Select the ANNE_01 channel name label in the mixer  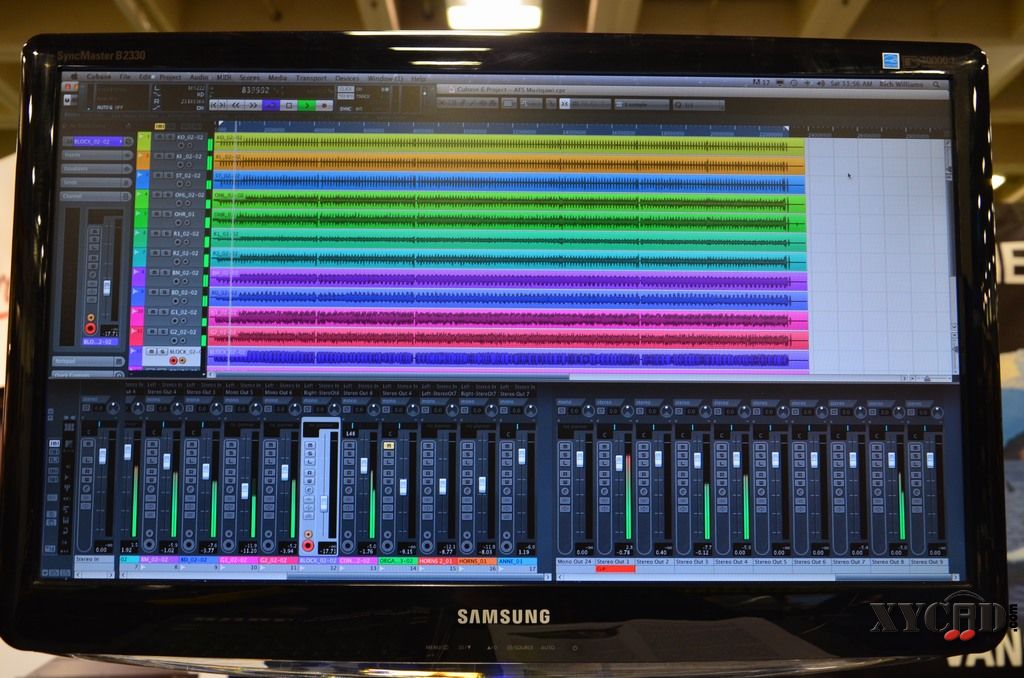coord(517,561)
